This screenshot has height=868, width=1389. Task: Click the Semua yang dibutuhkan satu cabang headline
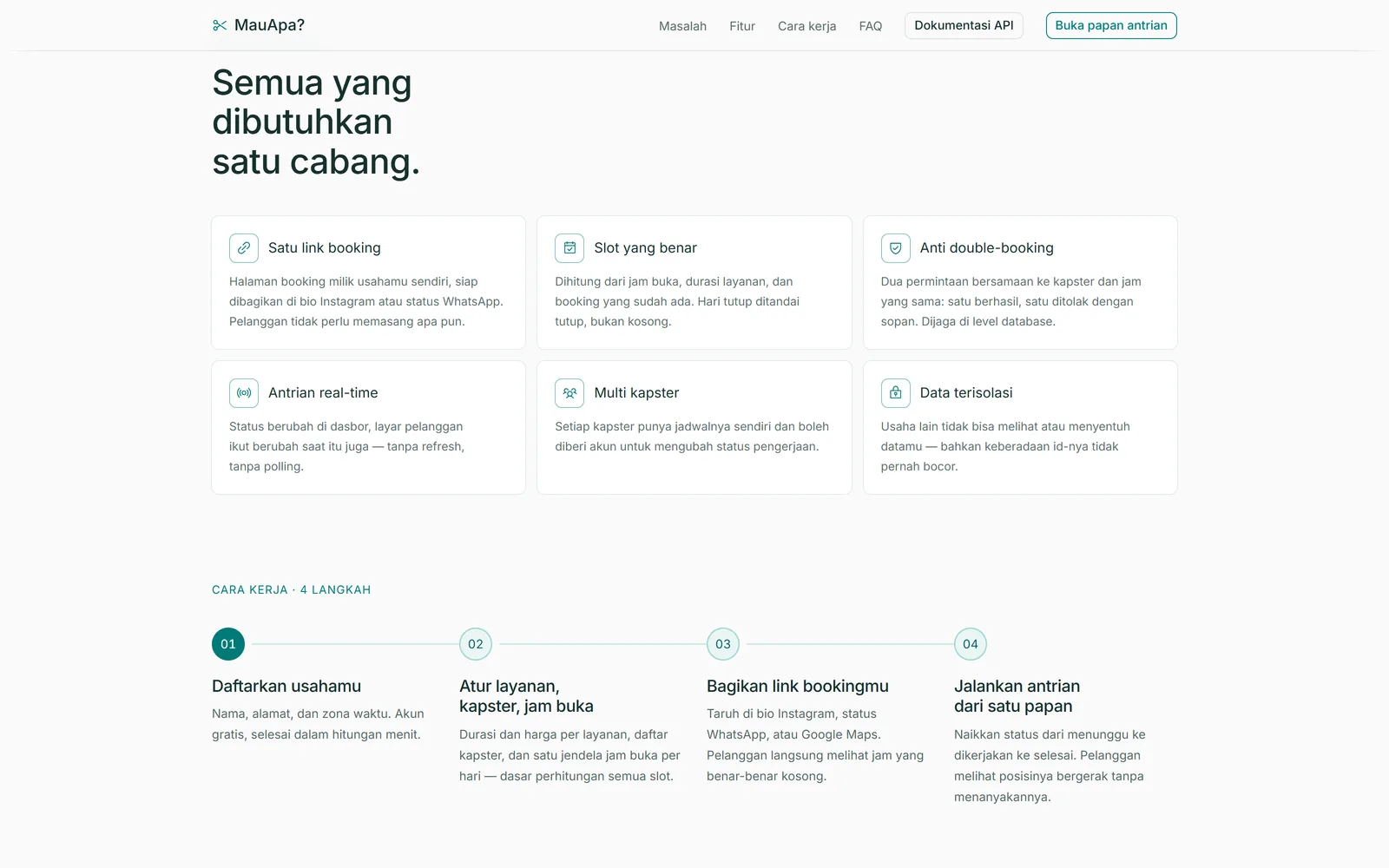tap(316, 122)
